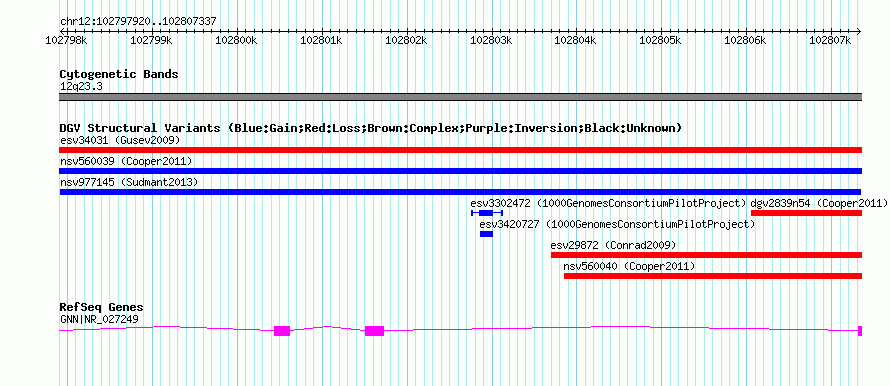Click the ruler's left arrowhead
Screen dimensions: 890x386
[62, 31]
